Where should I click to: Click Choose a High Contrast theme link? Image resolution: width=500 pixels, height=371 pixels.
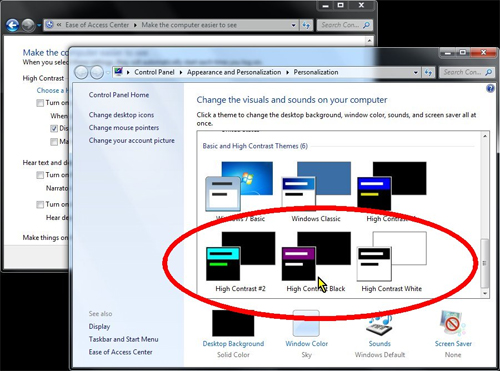[53, 90]
